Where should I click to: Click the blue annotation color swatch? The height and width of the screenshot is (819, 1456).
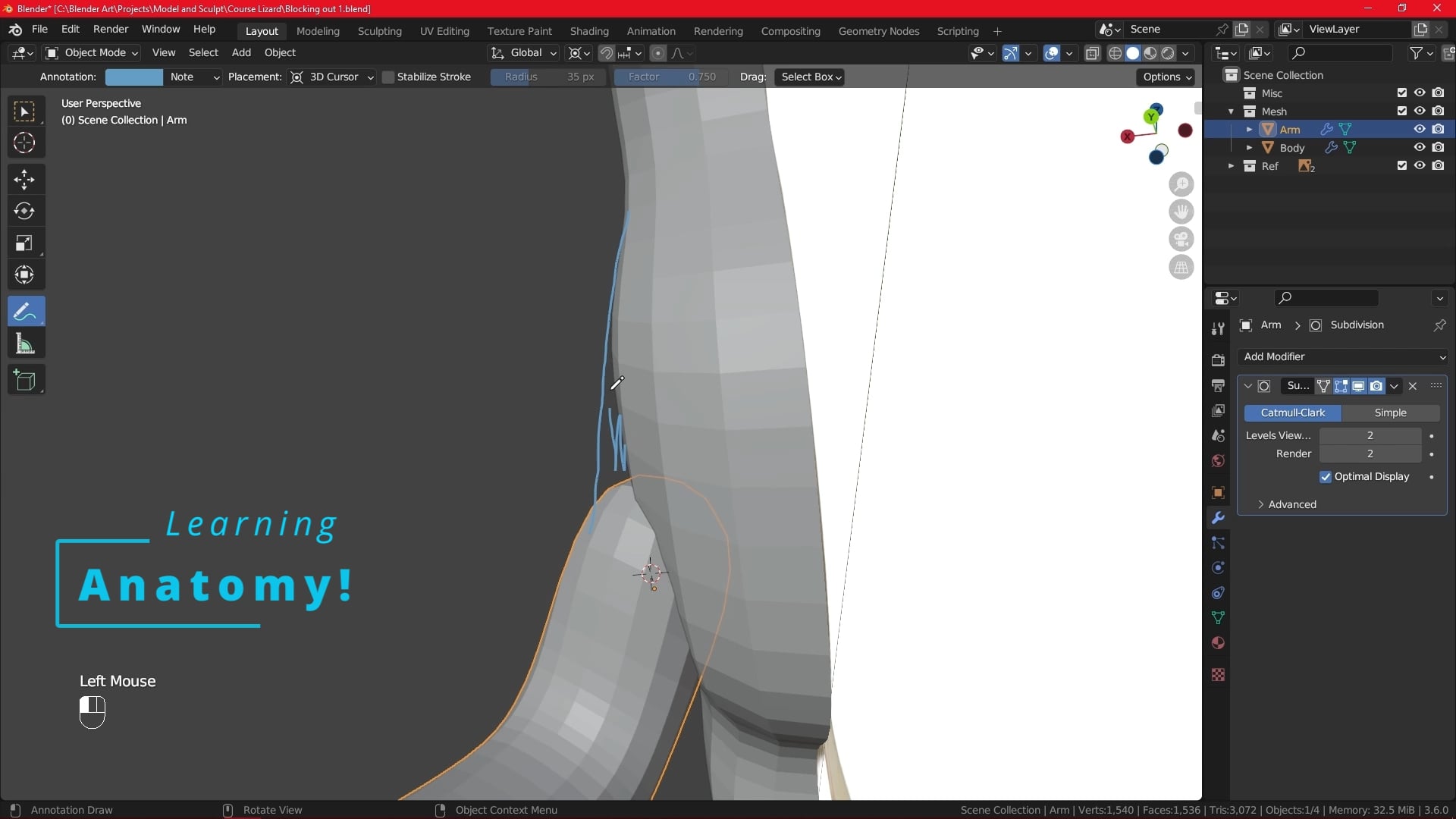(x=133, y=77)
